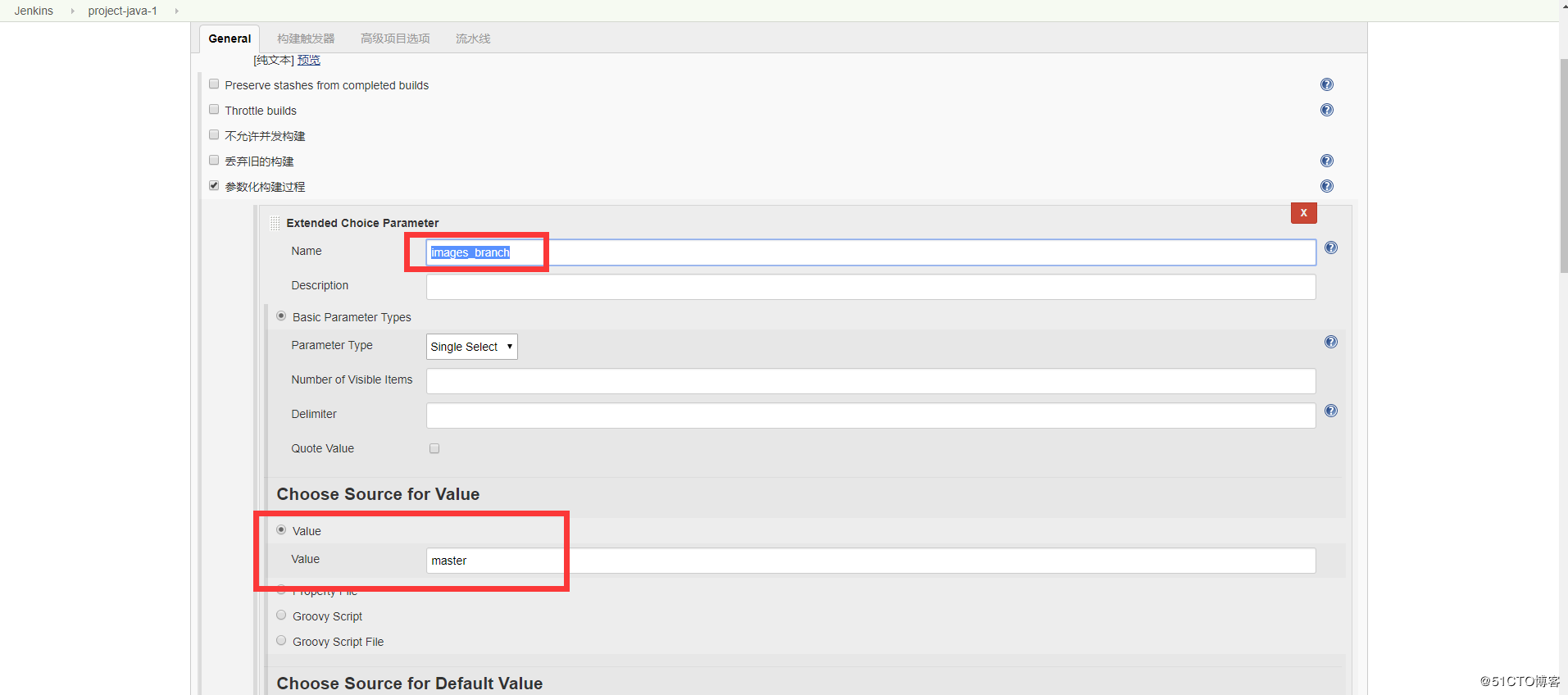Viewport: 1568px width, 695px height.
Task: Click the Extended Choice Parameter title
Action: click(x=362, y=223)
